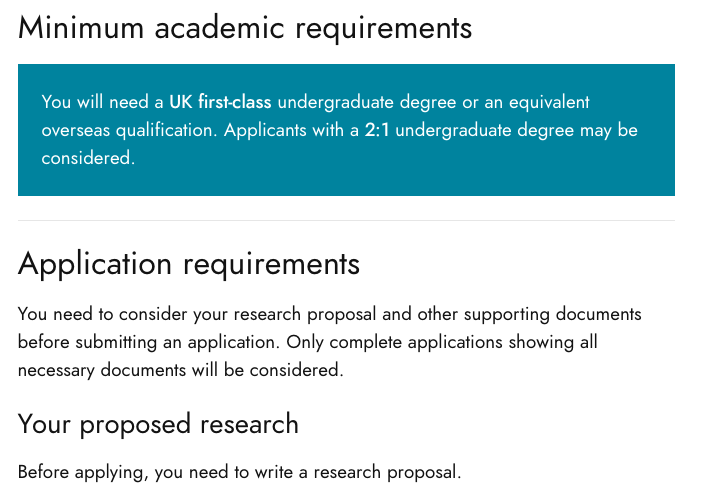This screenshot has width=704, height=497.
Task: Click the bold 'UK first-class' text
Action: [x=222, y=102]
